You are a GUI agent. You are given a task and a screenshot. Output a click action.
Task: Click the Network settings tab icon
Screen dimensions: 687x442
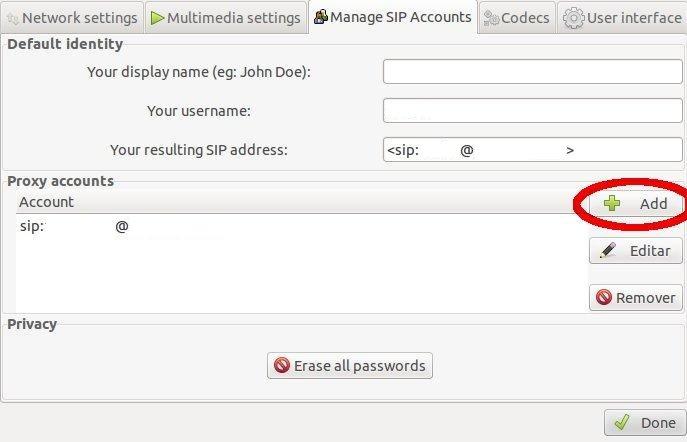[12, 18]
